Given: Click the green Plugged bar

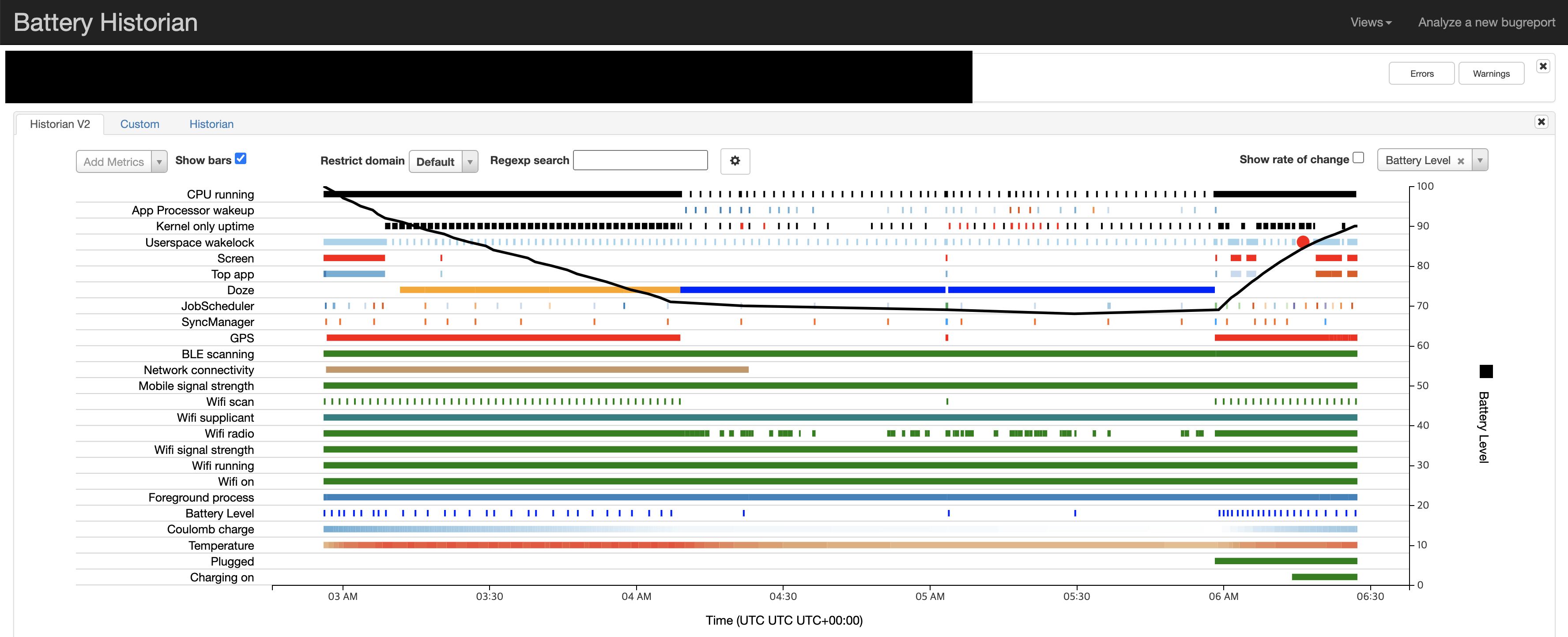Looking at the screenshot, I should click(x=1285, y=561).
